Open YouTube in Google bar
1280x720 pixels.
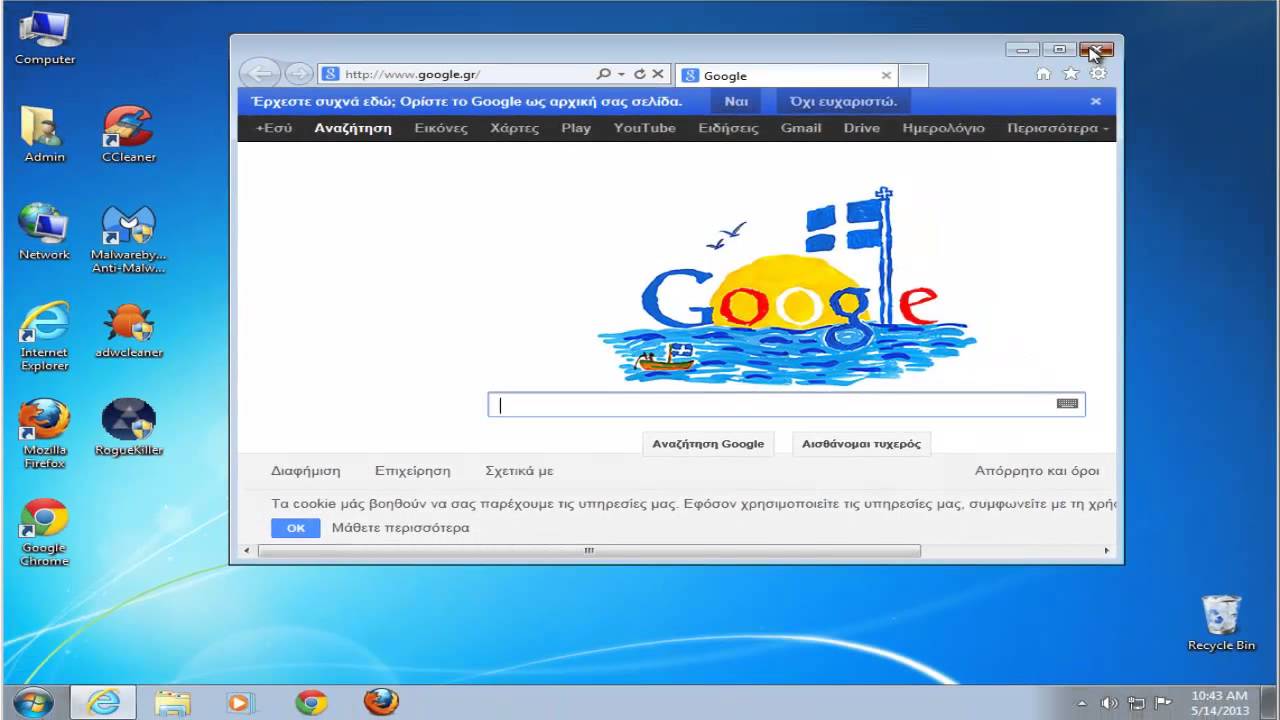coord(645,128)
